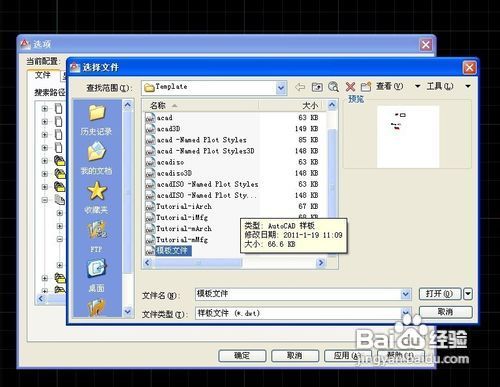Select the acadiso template file
Viewport: 500px width, 387px height.
point(170,162)
